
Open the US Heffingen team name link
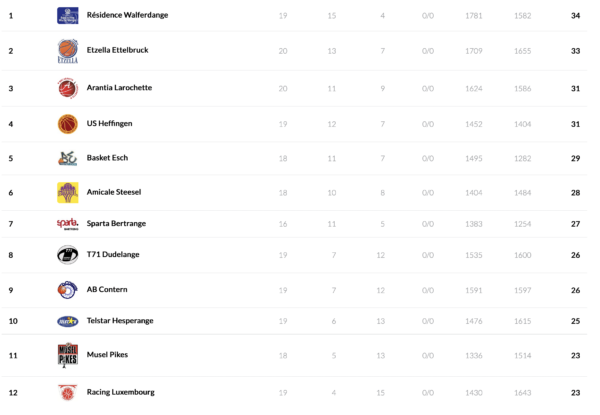pos(110,124)
